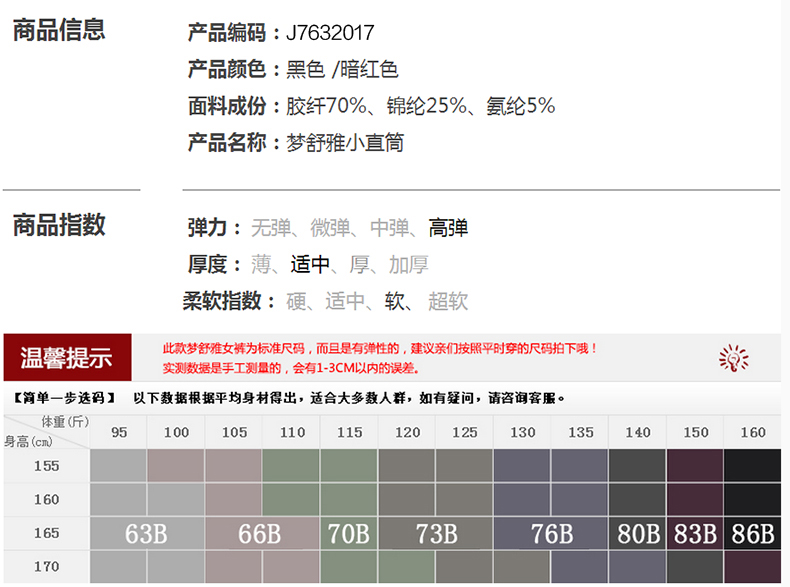Viewport: 790px width, 587px height.
Task: Click black cell at height 155, weight 160
Action: [753, 466]
